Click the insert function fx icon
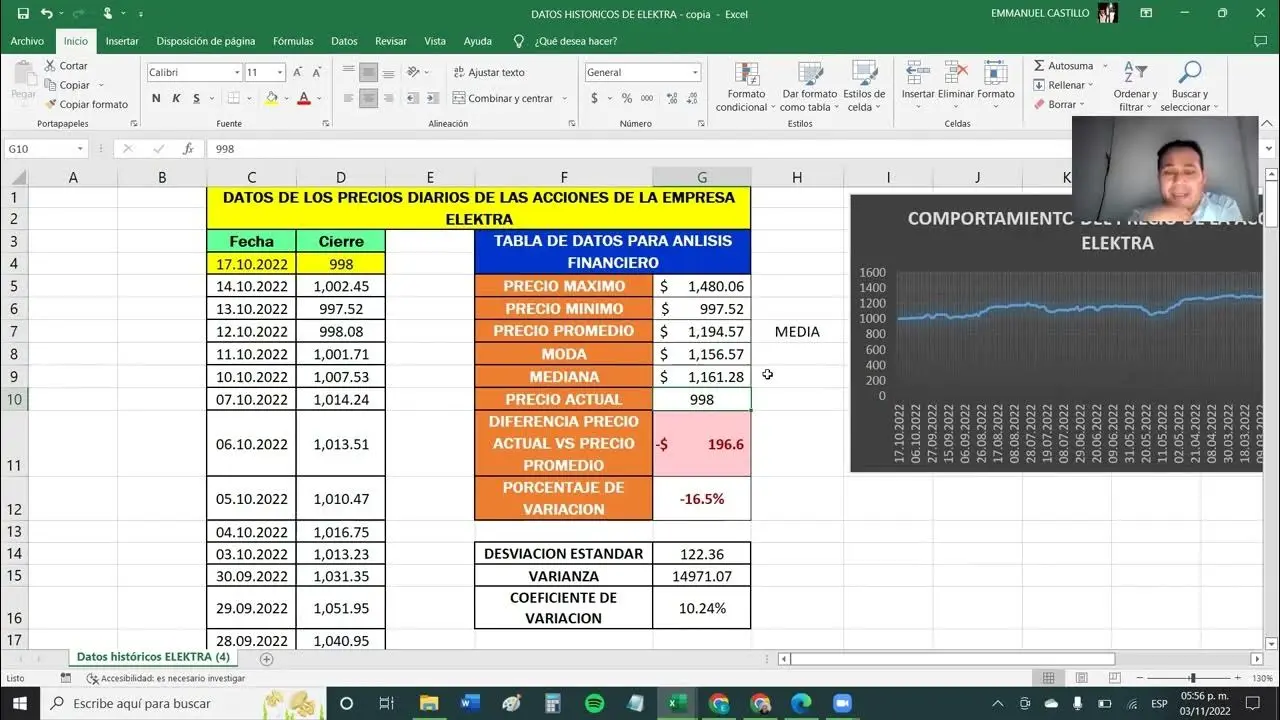The width and height of the screenshot is (1280, 720). click(188, 148)
